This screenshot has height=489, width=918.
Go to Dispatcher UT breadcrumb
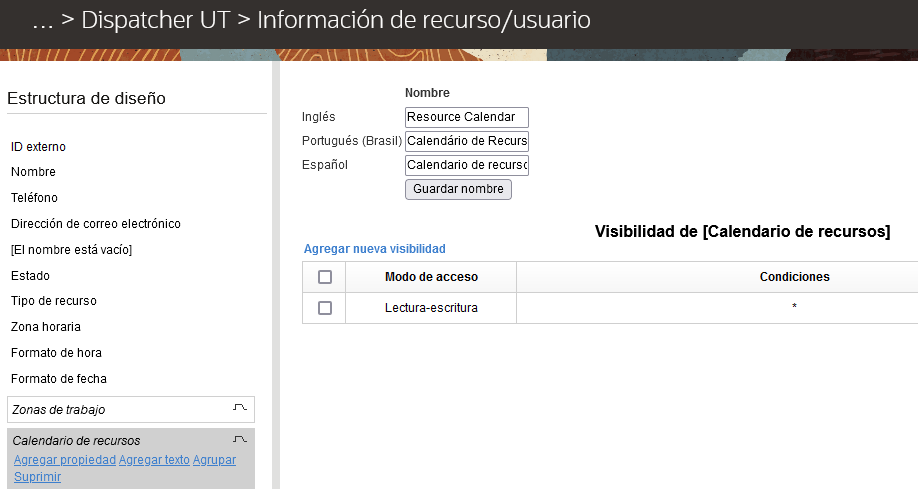[156, 20]
